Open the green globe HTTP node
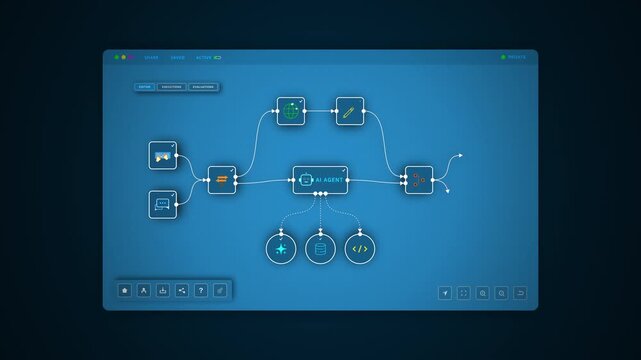This screenshot has width=641, height=360. pyautogui.click(x=291, y=111)
